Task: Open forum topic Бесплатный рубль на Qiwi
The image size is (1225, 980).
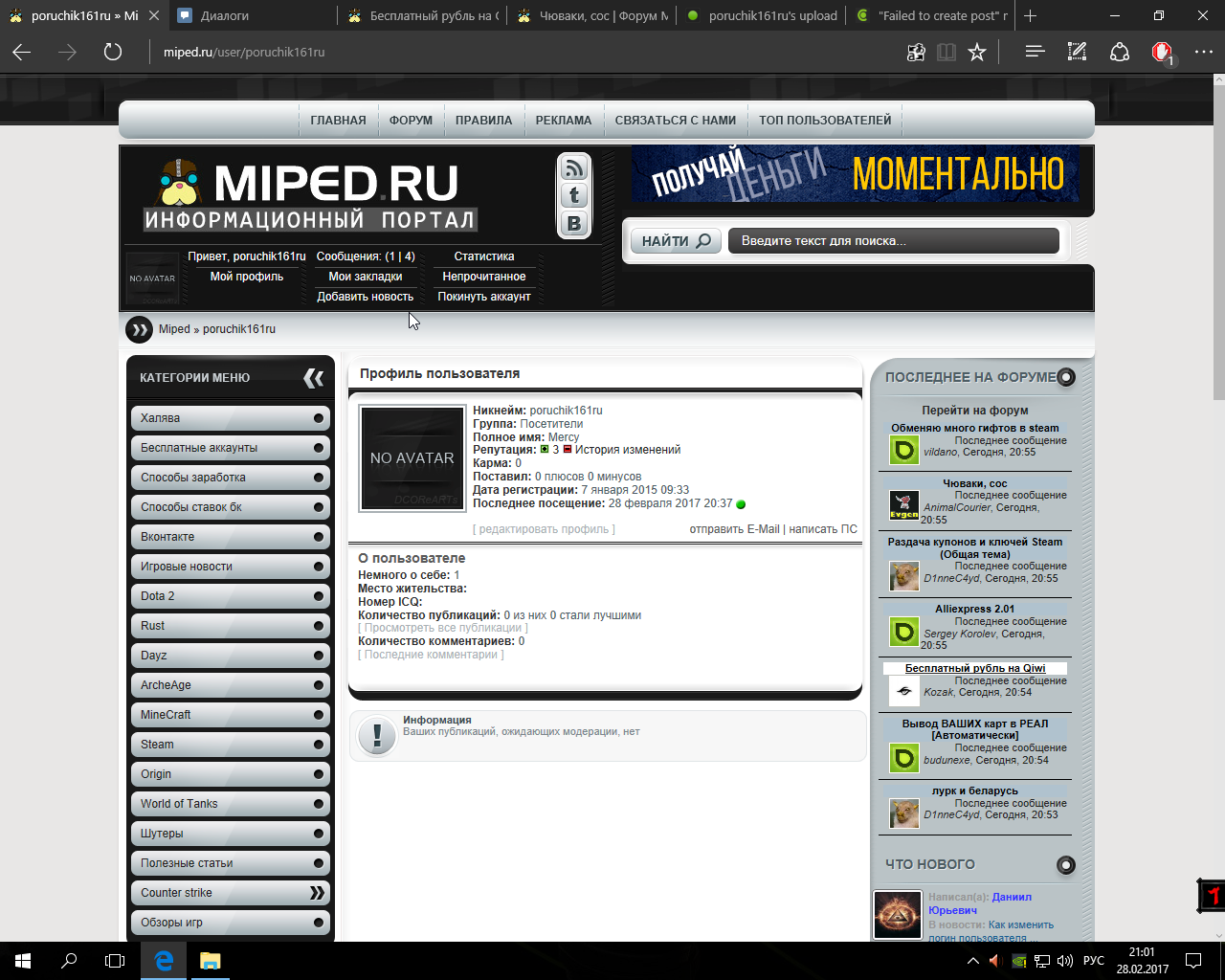Action: coord(975,668)
